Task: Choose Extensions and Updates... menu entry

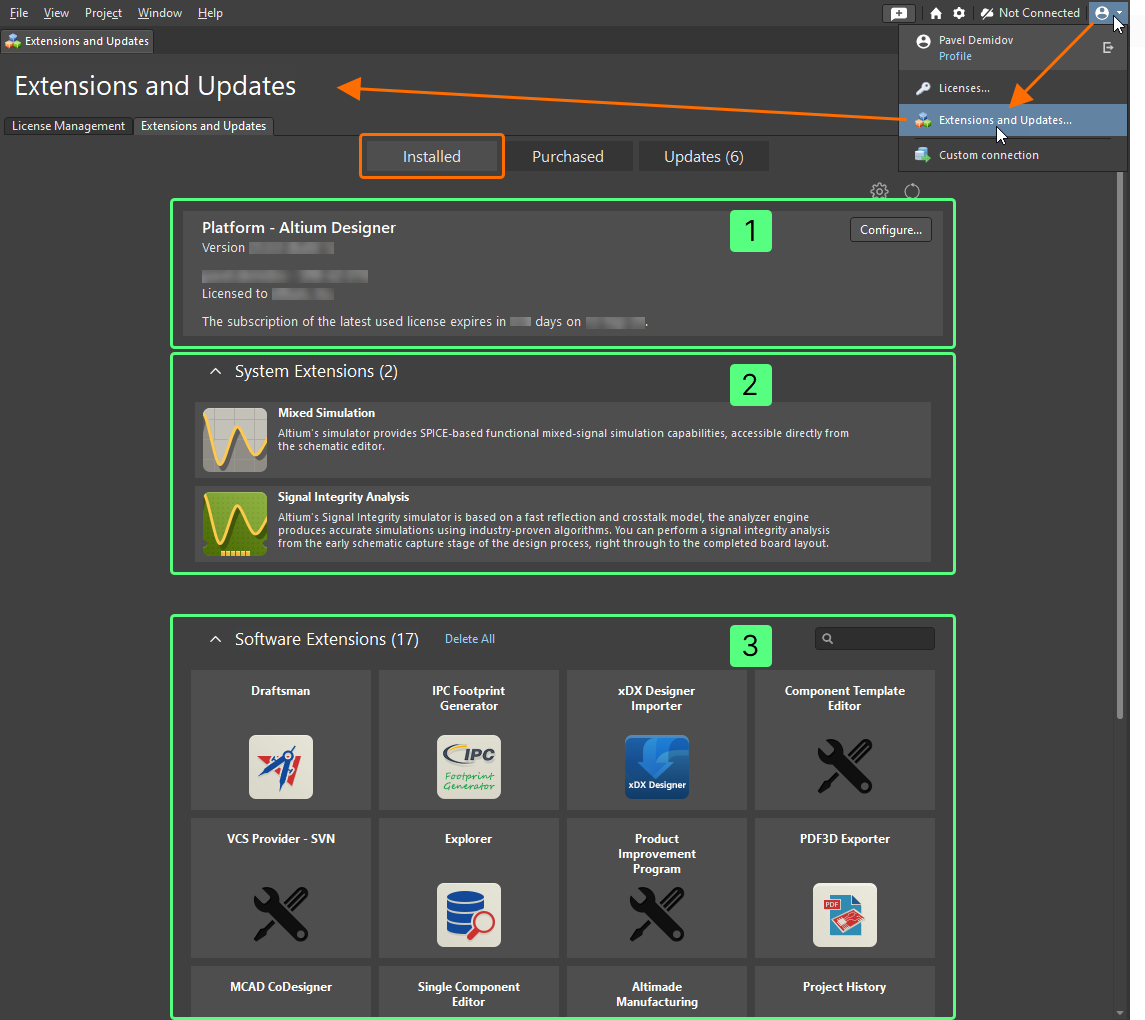Action: coord(1013,120)
